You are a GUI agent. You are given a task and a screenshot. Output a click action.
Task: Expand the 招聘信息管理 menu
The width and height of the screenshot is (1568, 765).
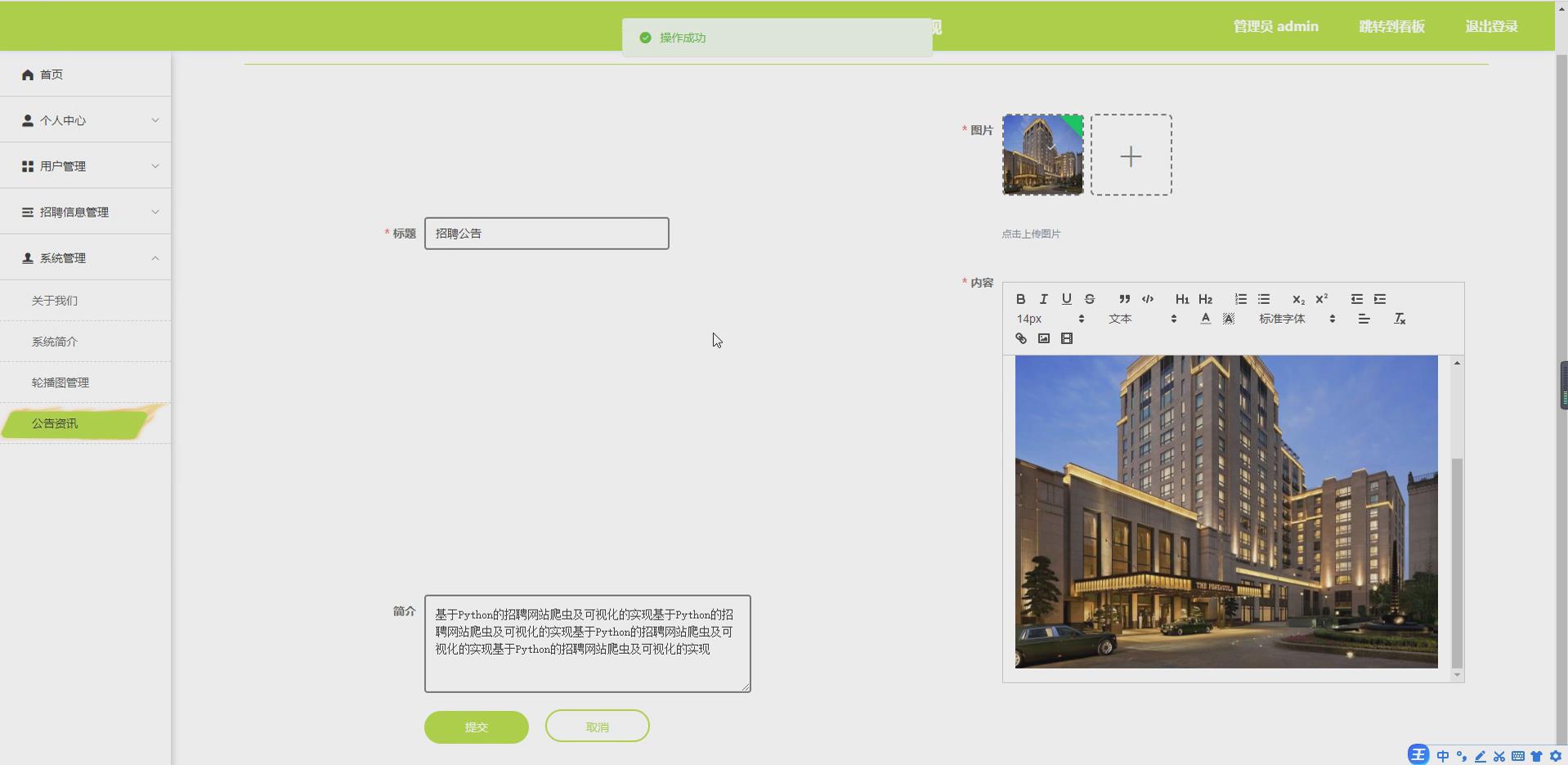pos(85,212)
